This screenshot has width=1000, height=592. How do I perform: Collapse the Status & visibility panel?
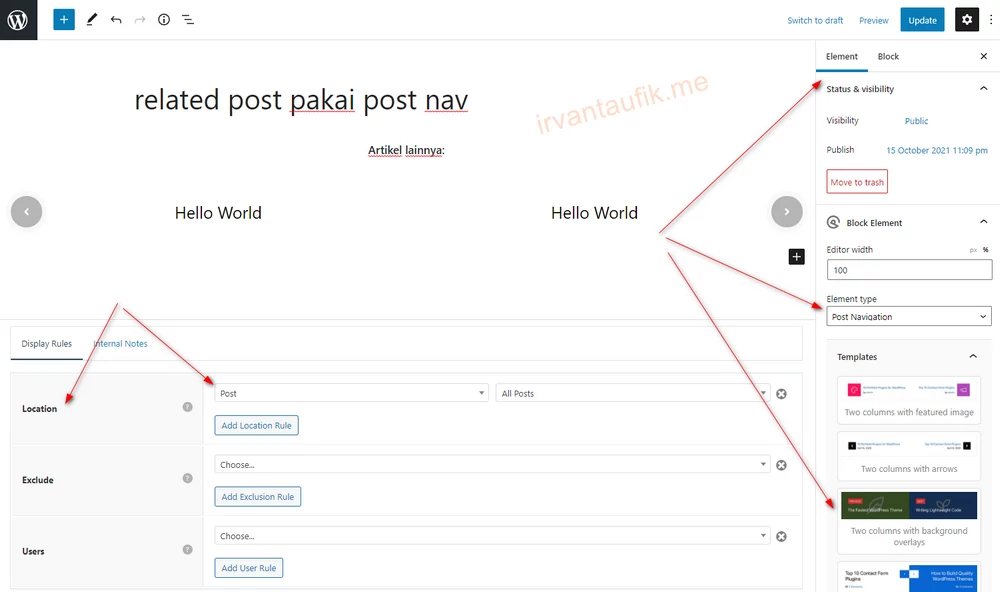(983, 89)
